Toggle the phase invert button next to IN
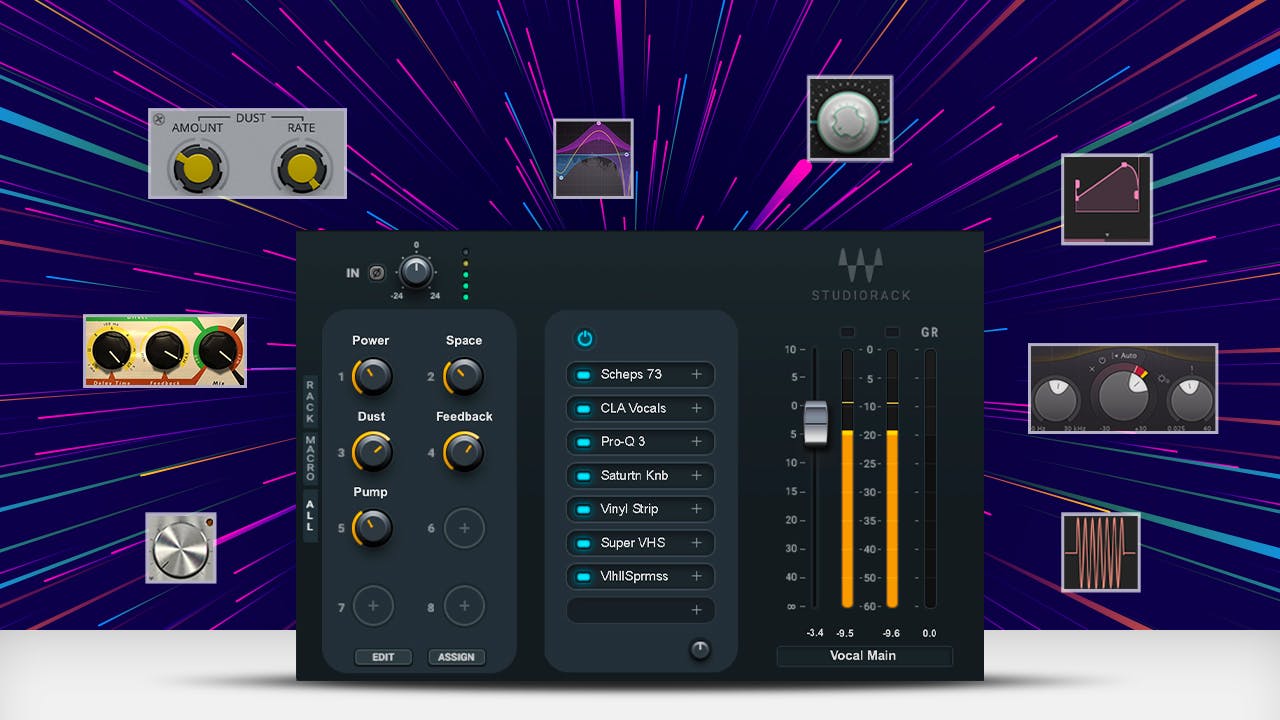 point(377,272)
